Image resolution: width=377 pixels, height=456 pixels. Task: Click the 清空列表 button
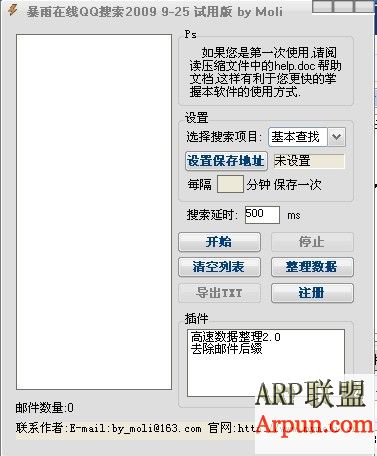point(219,267)
